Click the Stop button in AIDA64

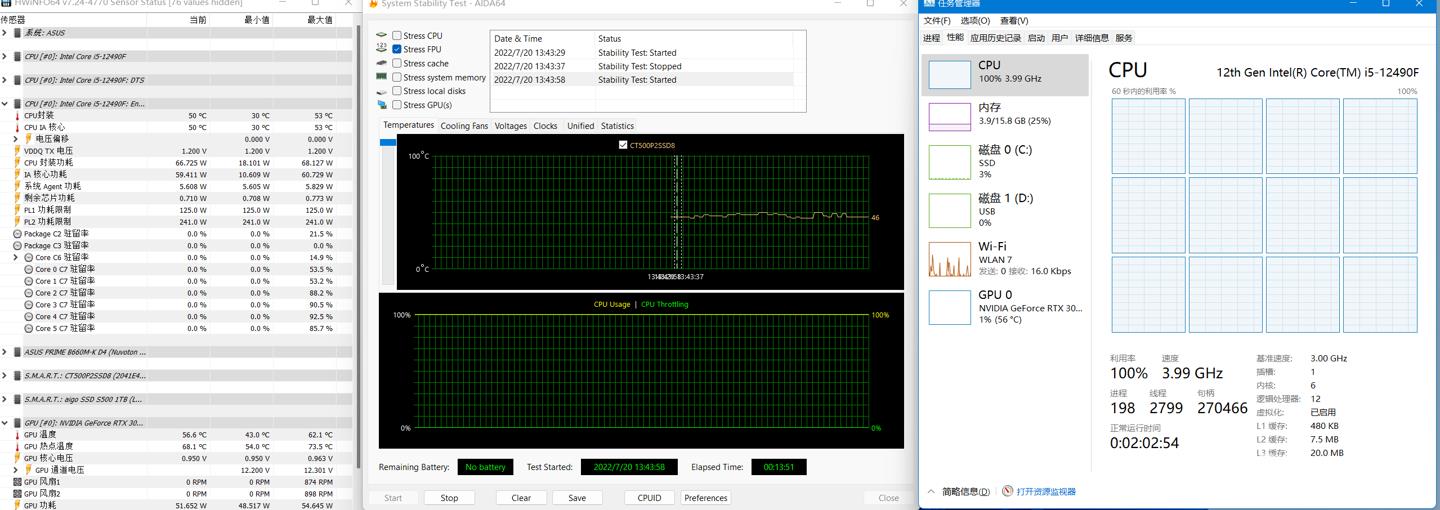pos(449,498)
